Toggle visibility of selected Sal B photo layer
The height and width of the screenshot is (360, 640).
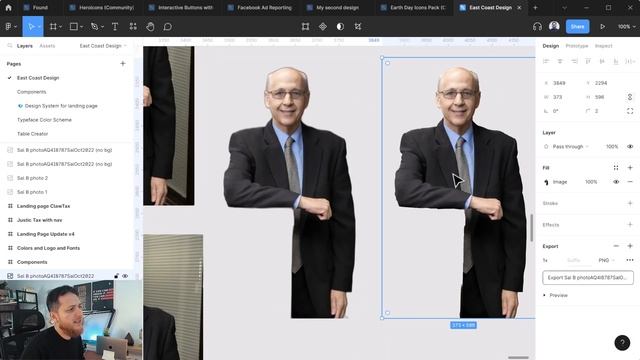pos(125,276)
